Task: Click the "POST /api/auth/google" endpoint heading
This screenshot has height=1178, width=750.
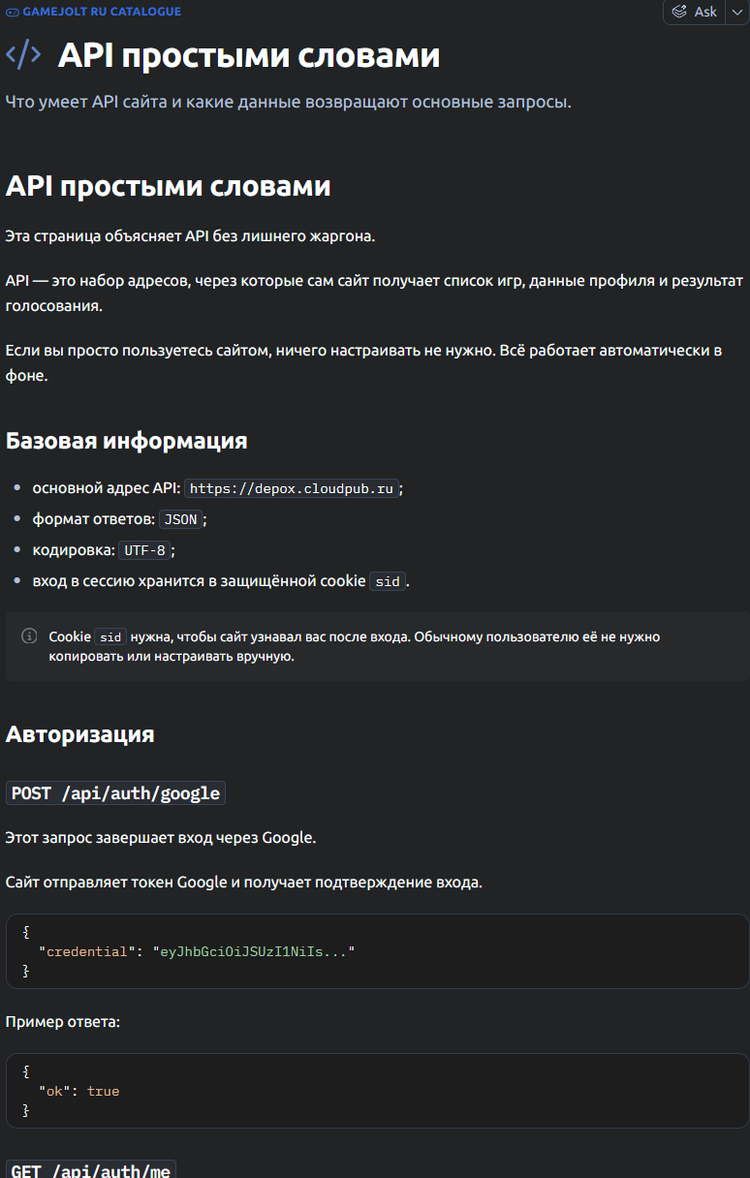Action: [116, 793]
